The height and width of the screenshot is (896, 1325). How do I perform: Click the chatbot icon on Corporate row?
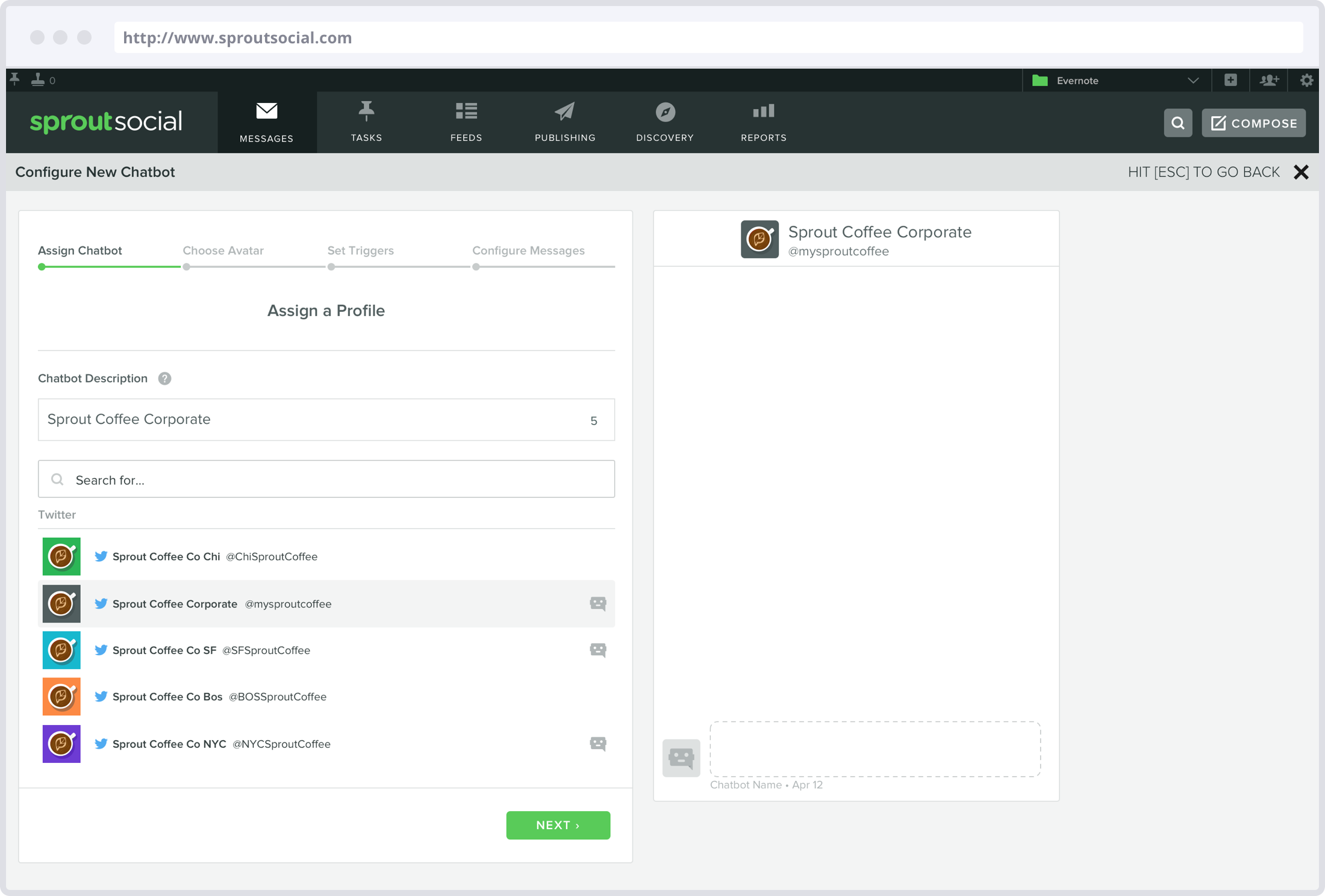[x=598, y=603]
